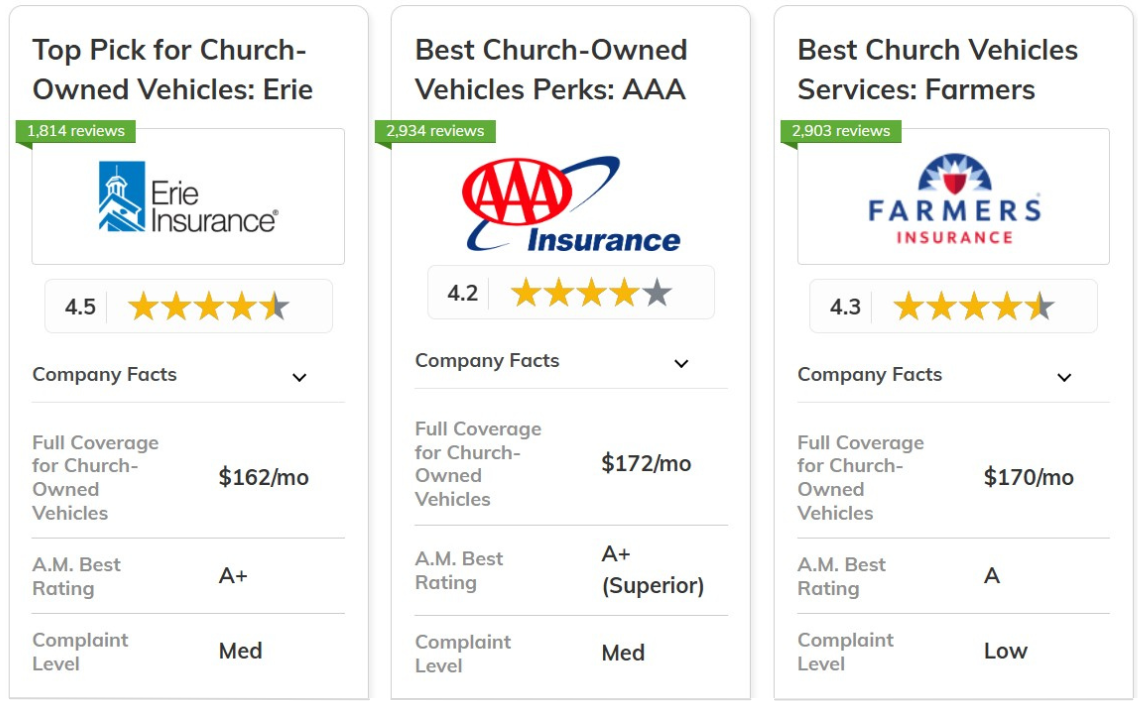Click the Best Church-Owned Vehicles Perks: AAA heading
This screenshot has height=705, width=1142.
(x=551, y=70)
